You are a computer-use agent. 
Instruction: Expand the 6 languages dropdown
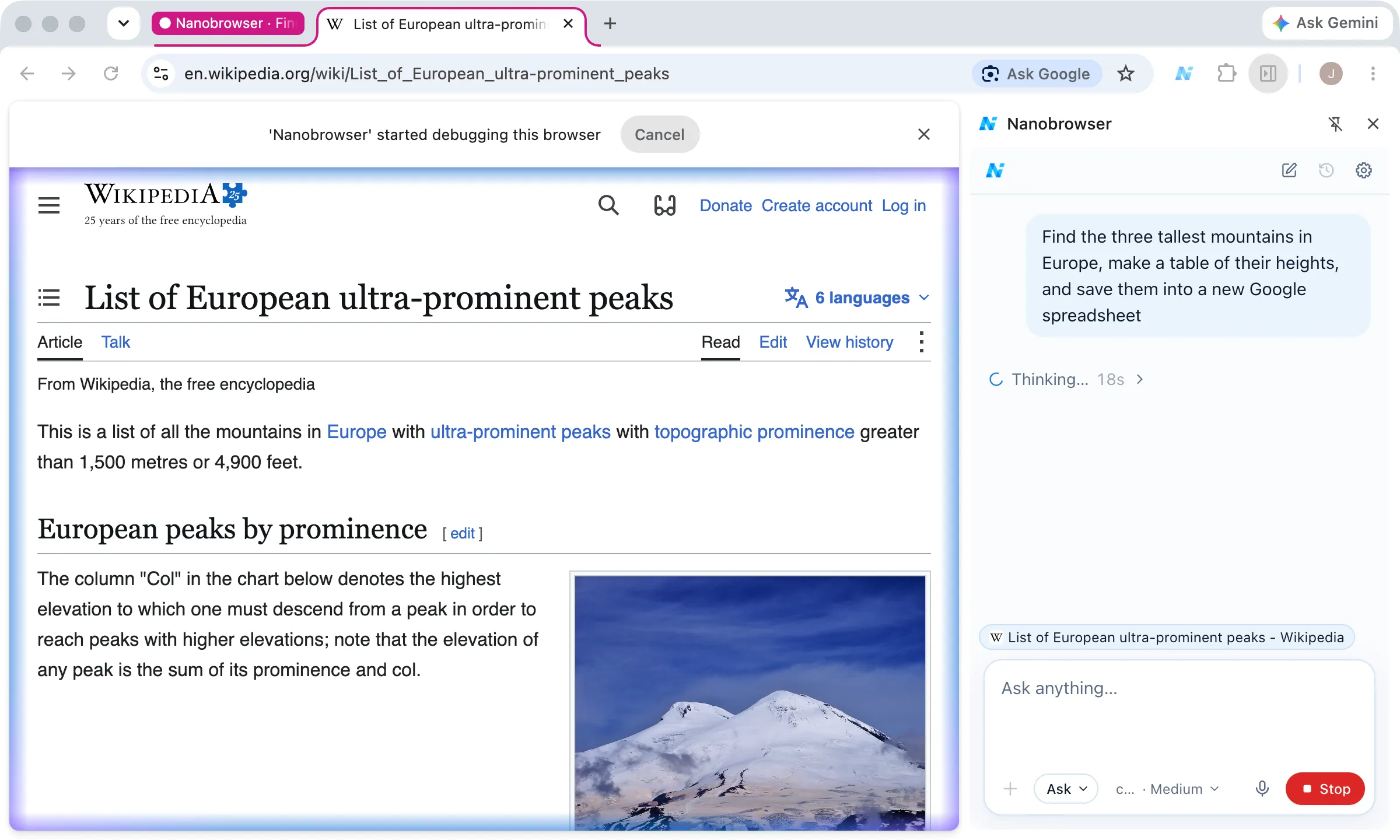pyautogui.click(x=857, y=297)
